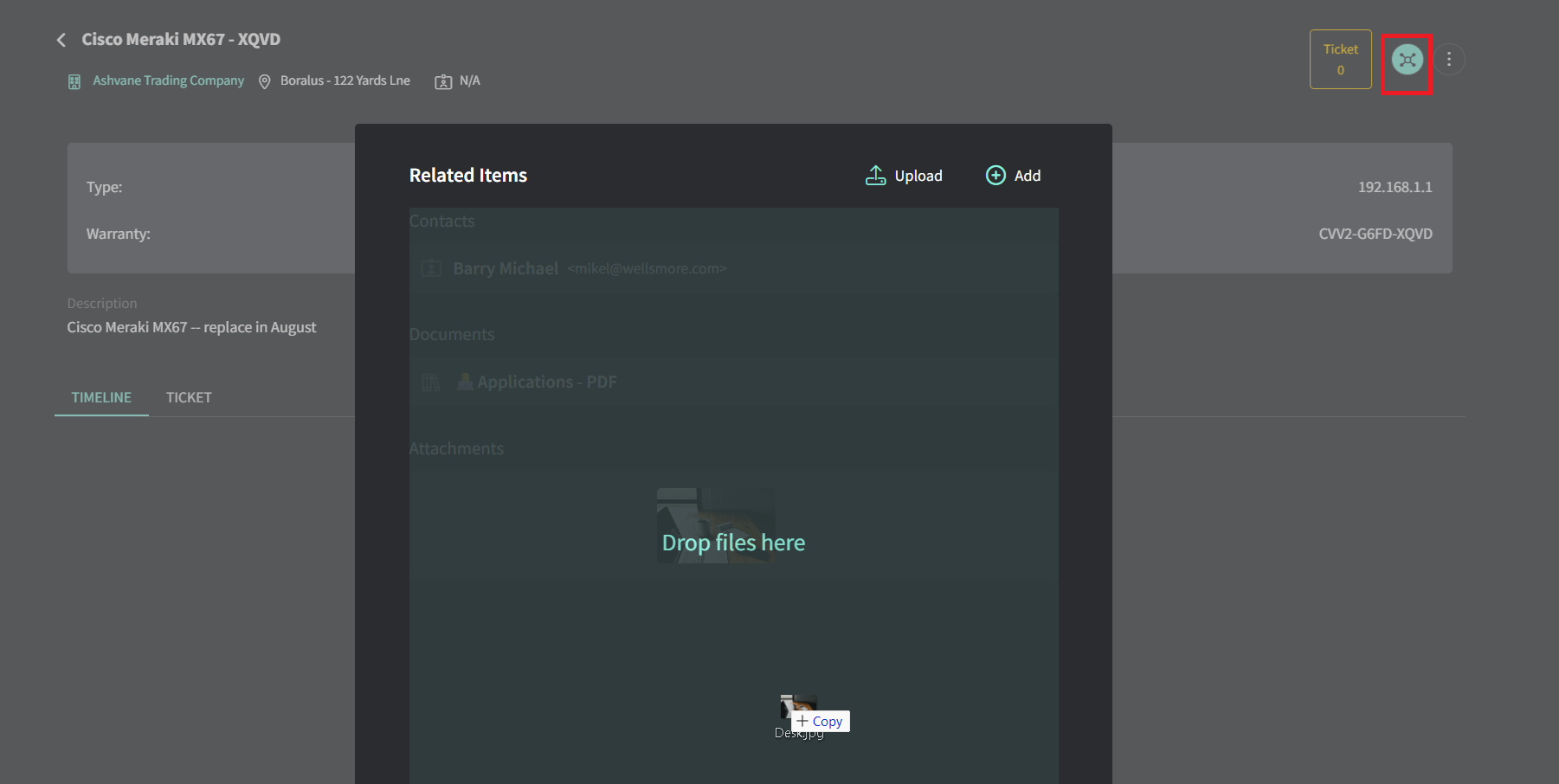This screenshot has height=784, width=1559.
Task: Switch to the TIMELINE tab
Action: point(101,397)
